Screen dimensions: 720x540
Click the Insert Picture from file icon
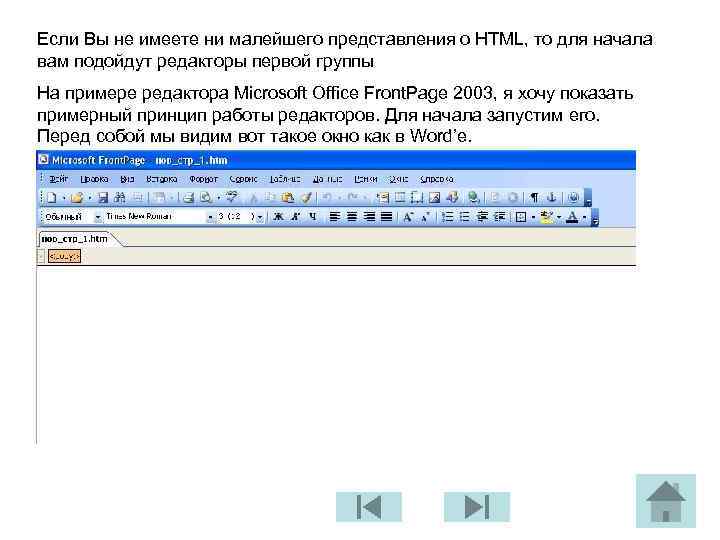(434, 198)
